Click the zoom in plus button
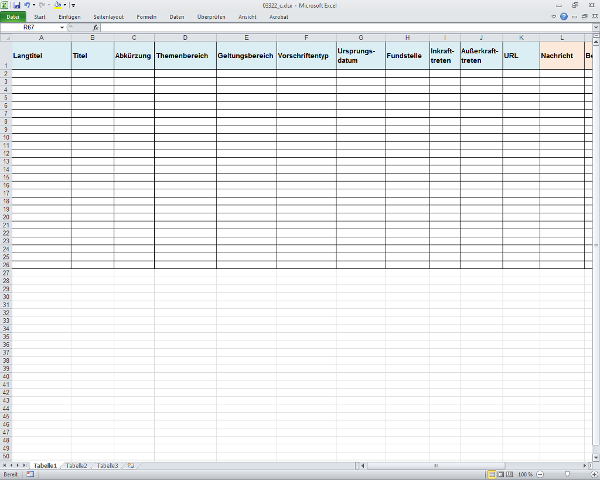The width and height of the screenshot is (600, 480). [592, 474]
